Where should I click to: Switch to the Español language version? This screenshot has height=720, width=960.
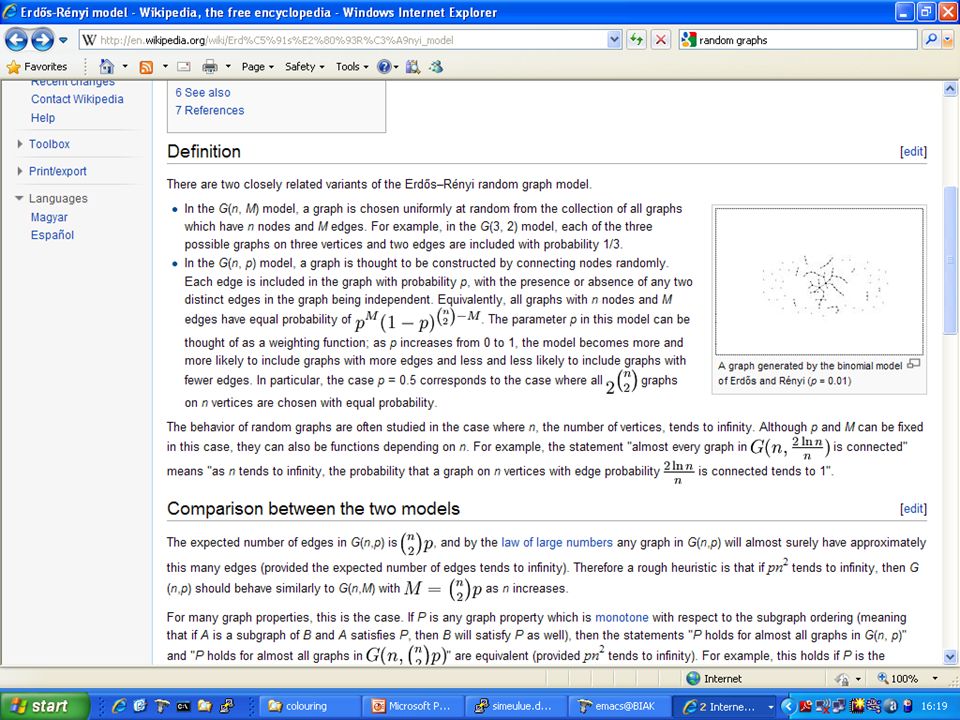[x=52, y=235]
